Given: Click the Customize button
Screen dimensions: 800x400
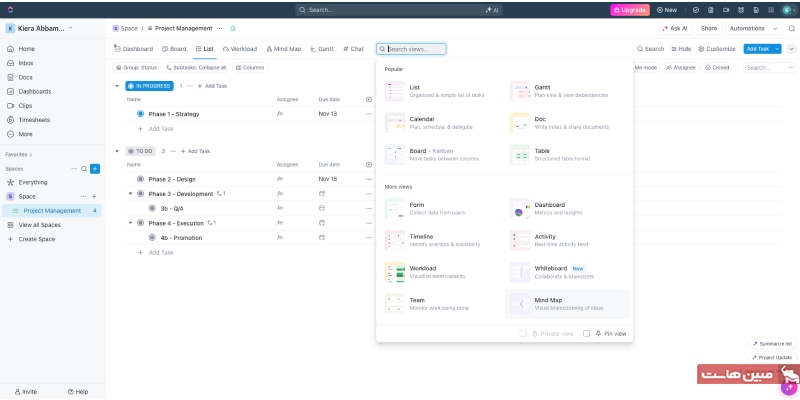Looking at the screenshot, I should pyautogui.click(x=717, y=48).
